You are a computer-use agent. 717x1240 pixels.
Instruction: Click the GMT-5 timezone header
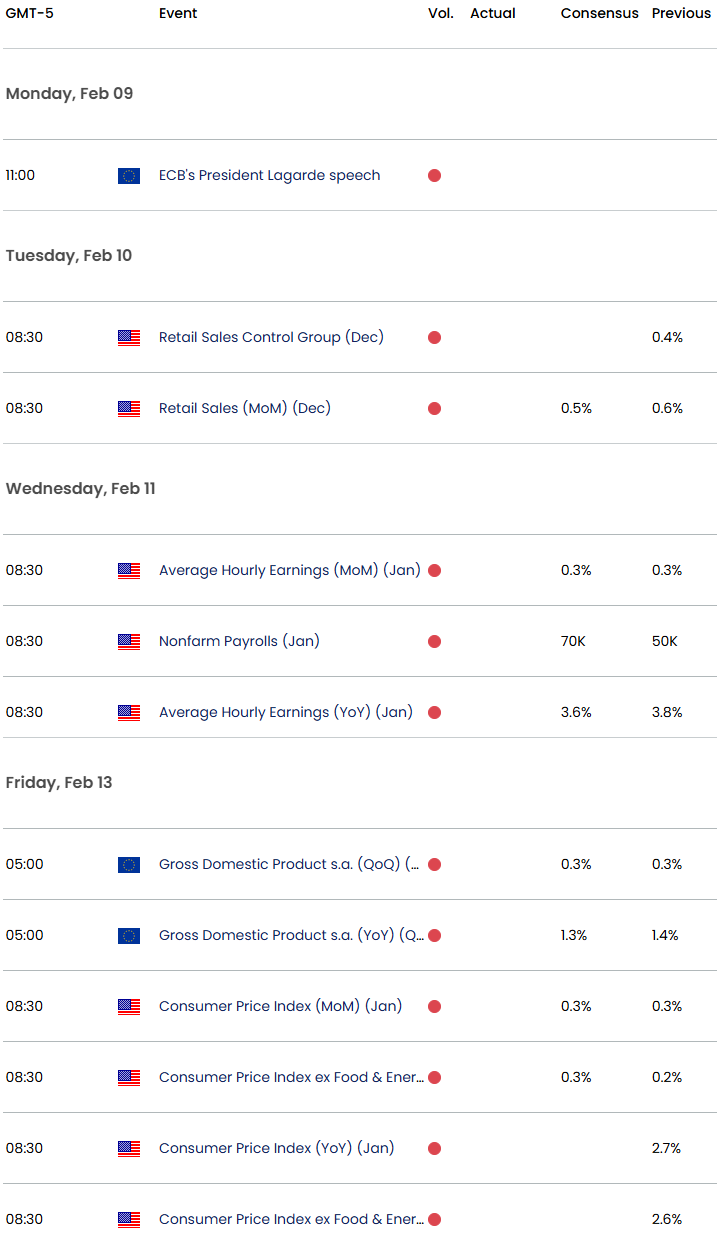[x=29, y=14]
